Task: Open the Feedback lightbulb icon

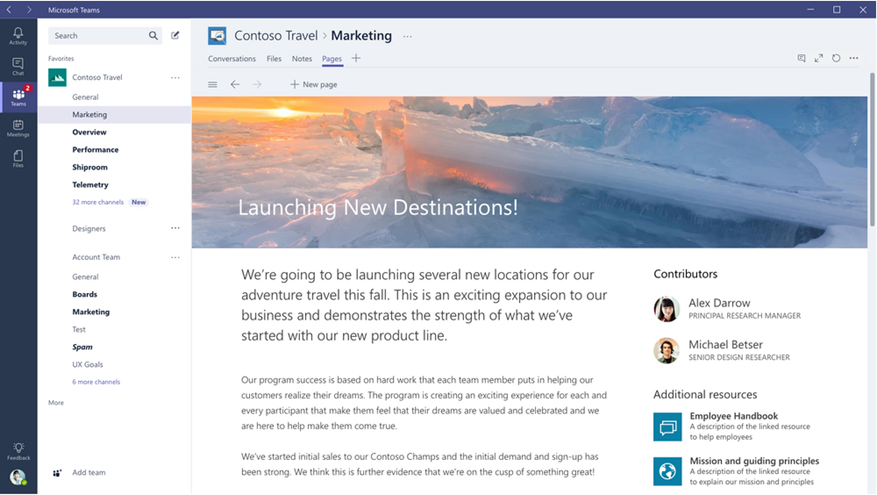Action: [x=18, y=451]
